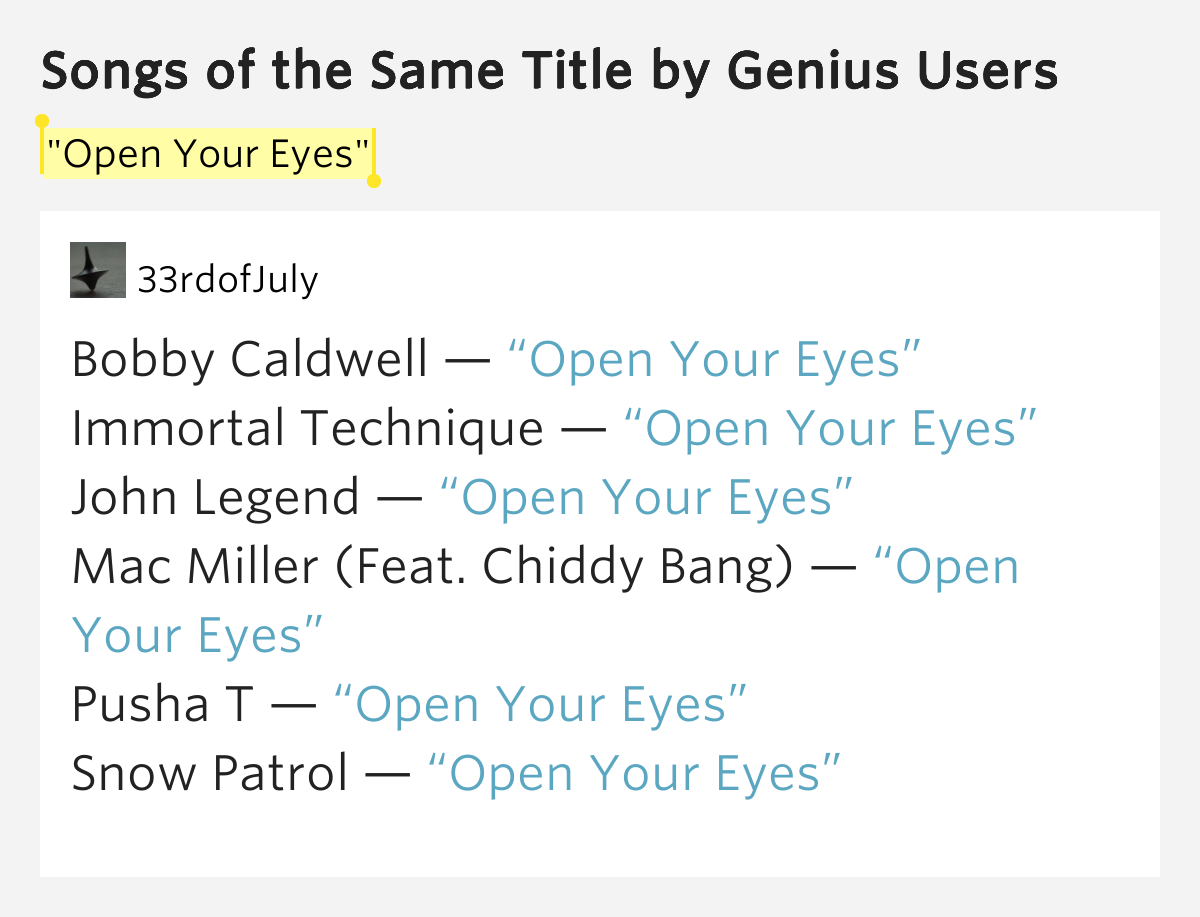Image resolution: width=1200 pixels, height=917 pixels.
Task: Open Pusha T's "Open Your Eyes" link
Action: pos(540,704)
